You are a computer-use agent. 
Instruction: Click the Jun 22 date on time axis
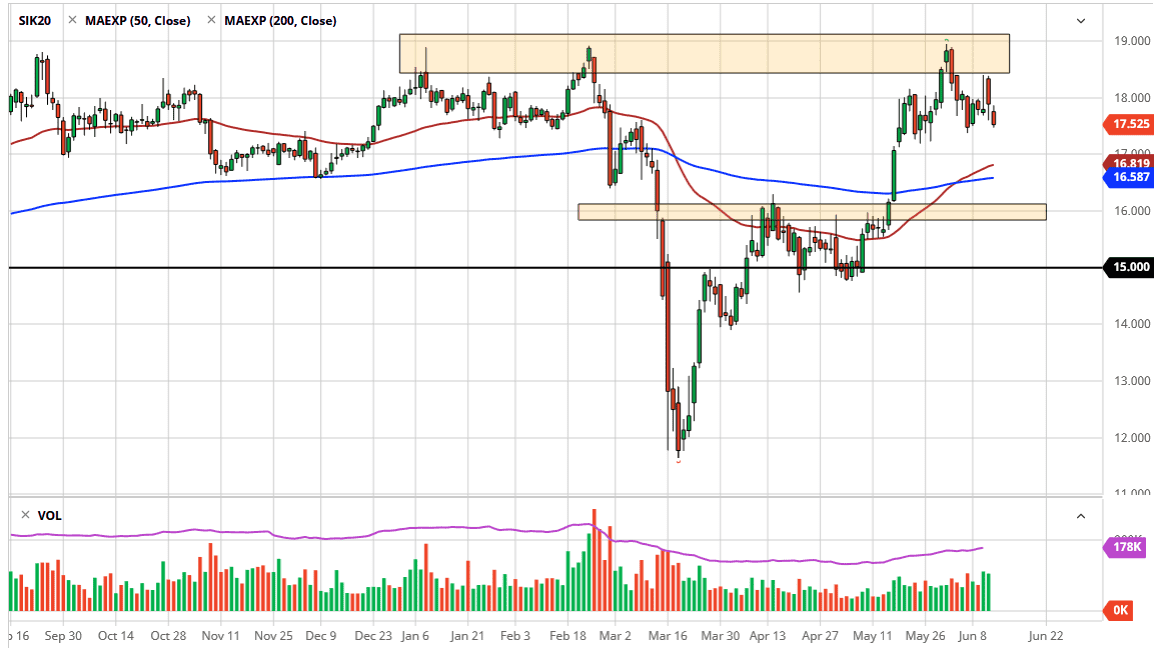click(x=1044, y=635)
